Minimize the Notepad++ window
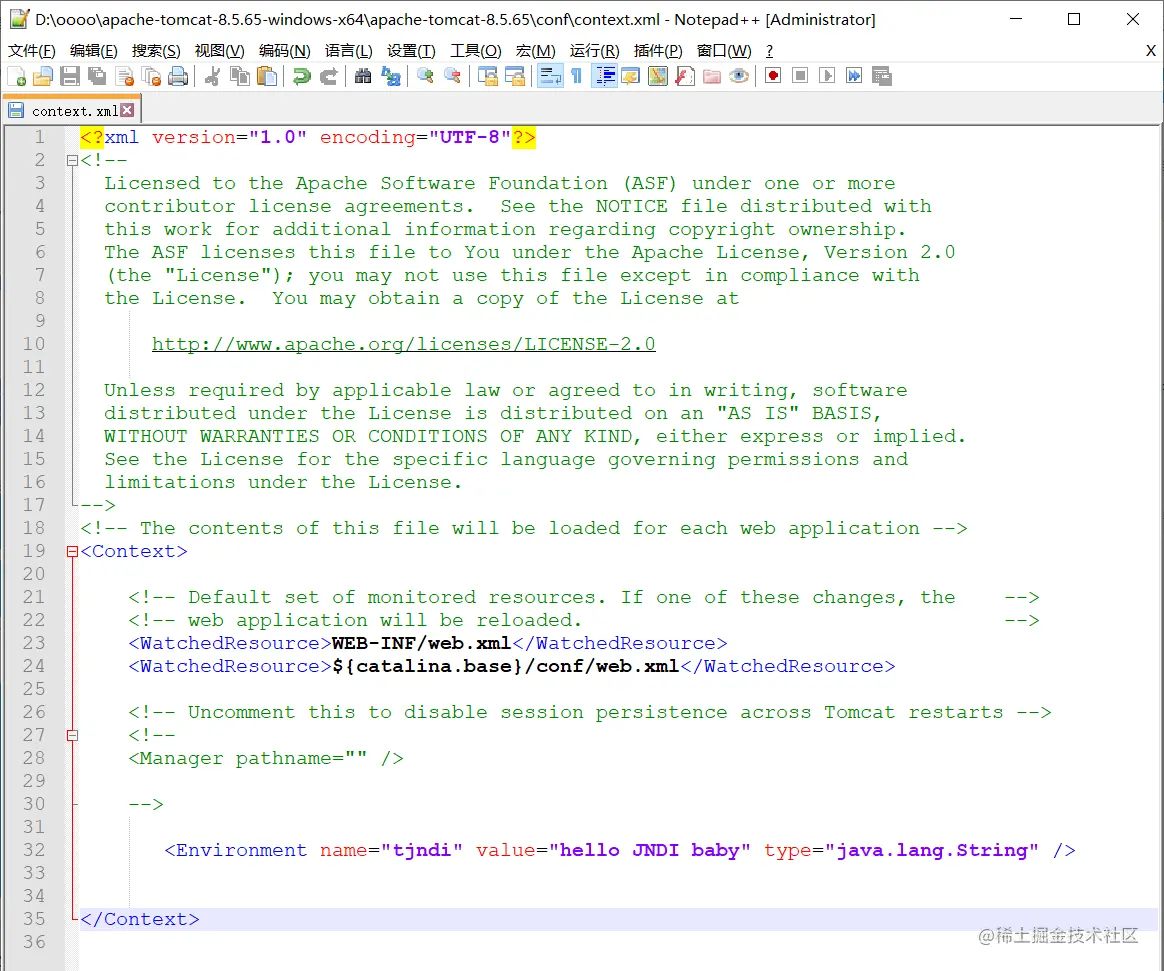 (1016, 19)
